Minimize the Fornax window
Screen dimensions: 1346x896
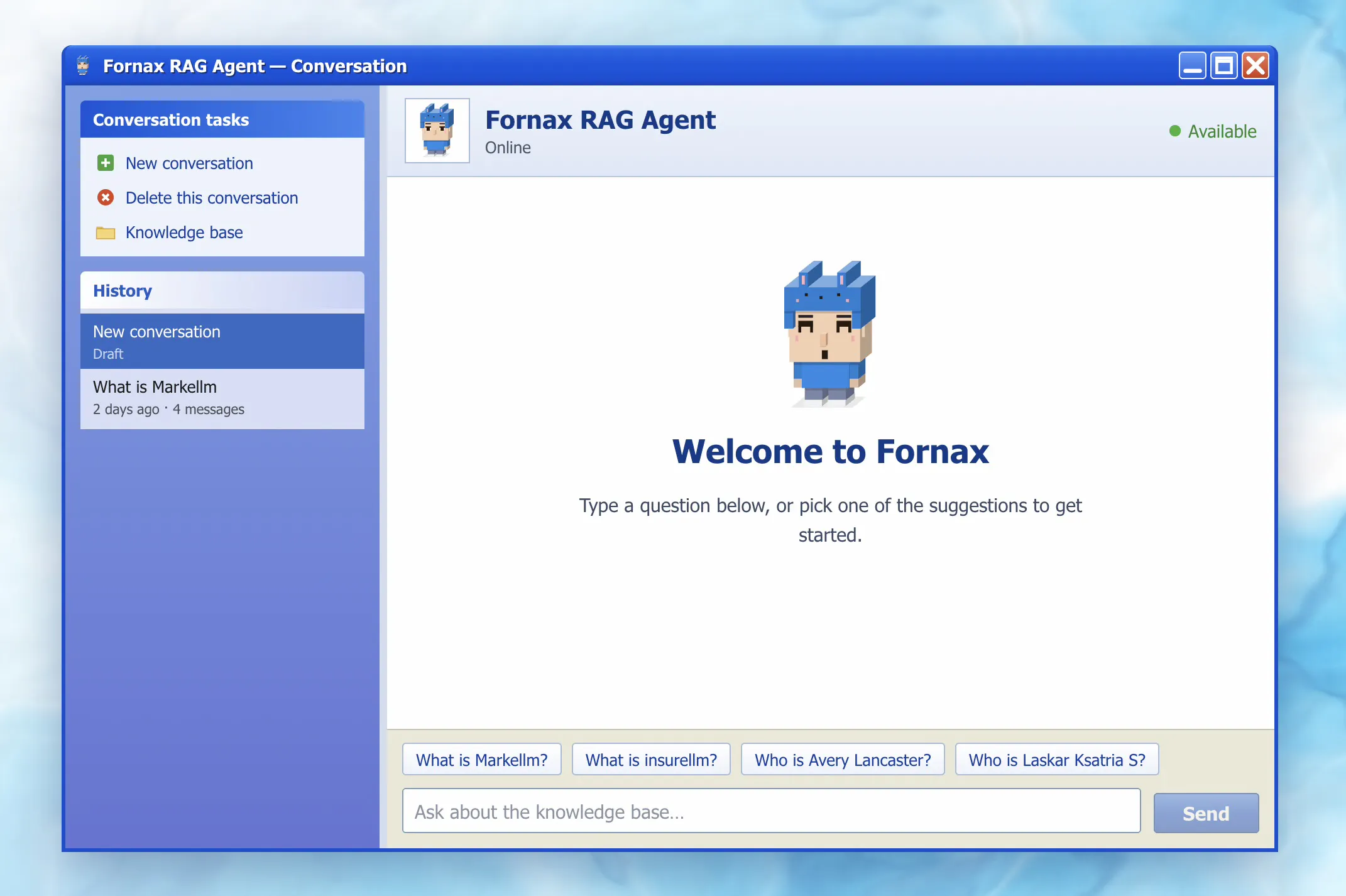click(1192, 65)
